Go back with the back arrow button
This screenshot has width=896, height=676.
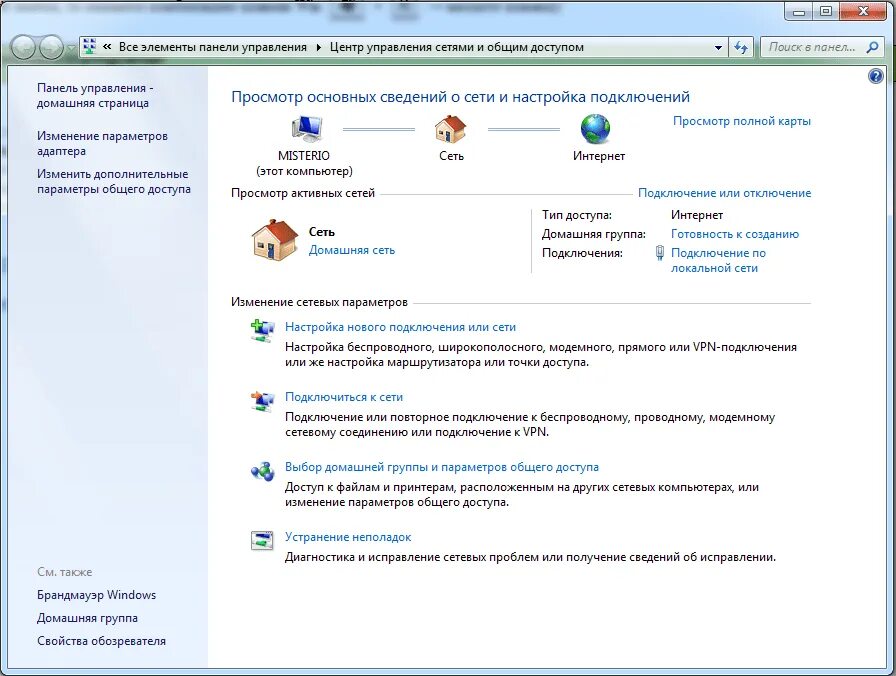(24, 47)
